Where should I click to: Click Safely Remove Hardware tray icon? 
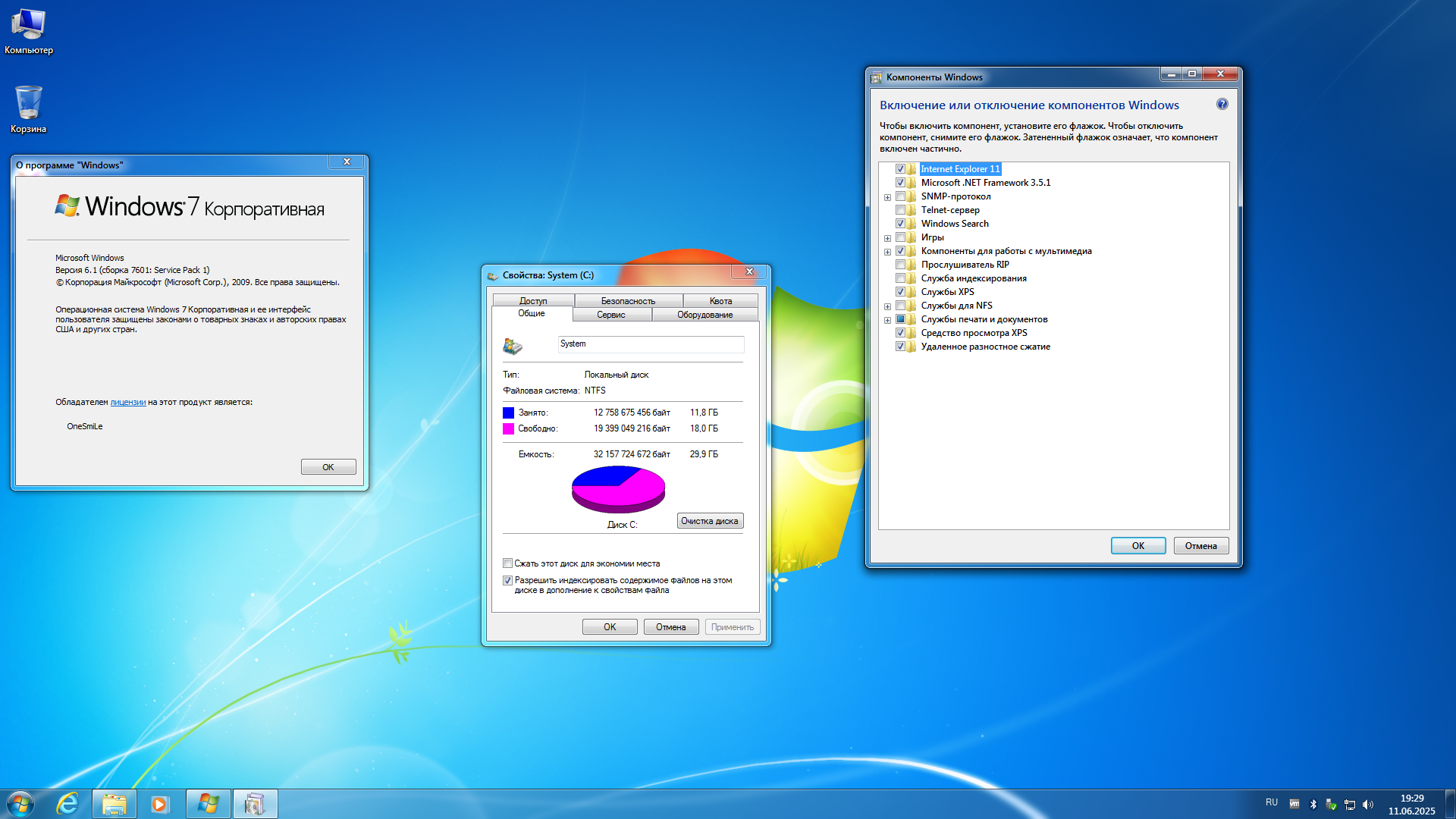[x=1331, y=804]
